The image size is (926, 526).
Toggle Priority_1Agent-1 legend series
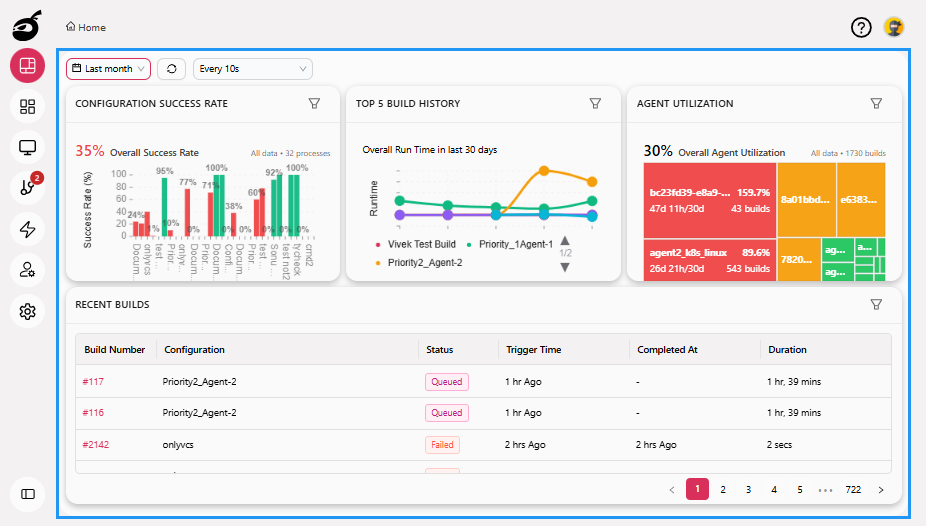515,244
